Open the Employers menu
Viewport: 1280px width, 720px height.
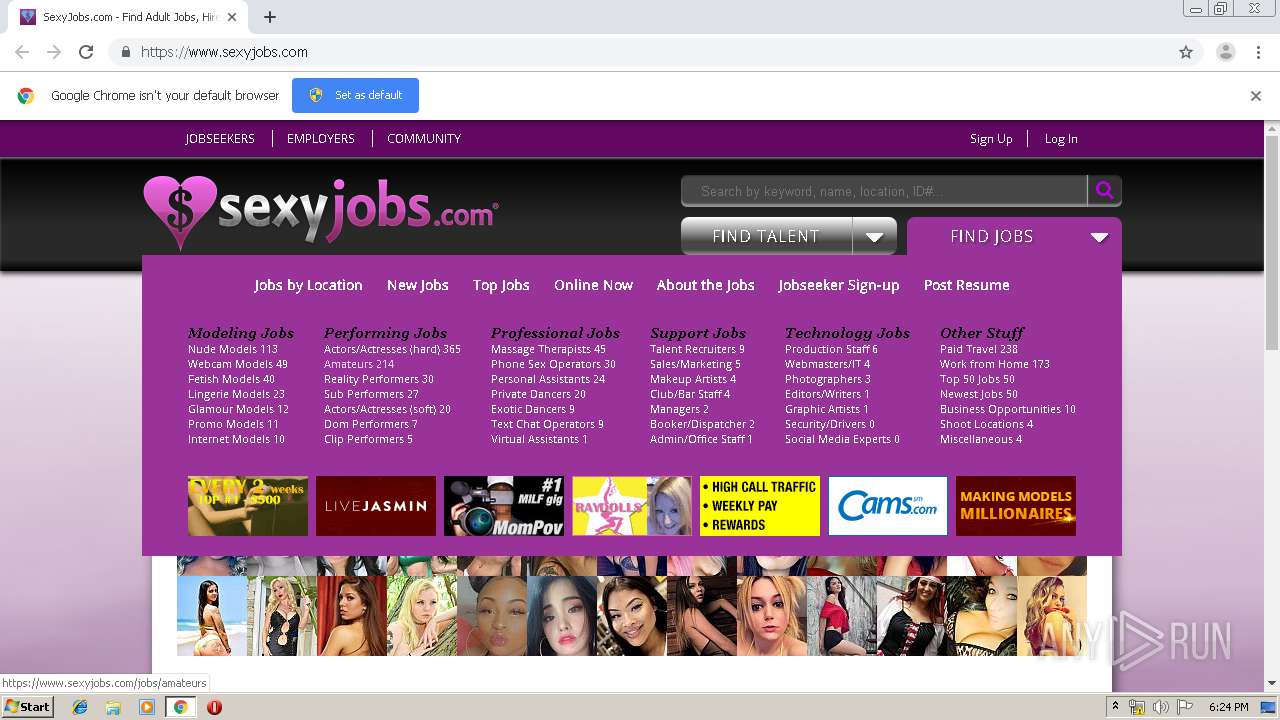pyautogui.click(x=321, y=139)
